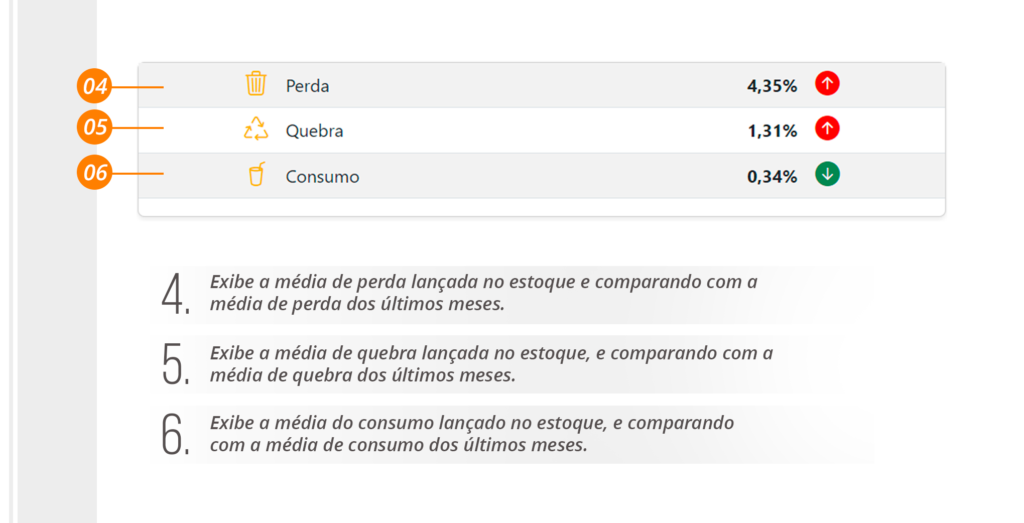Click description text about média de perda

483,293
